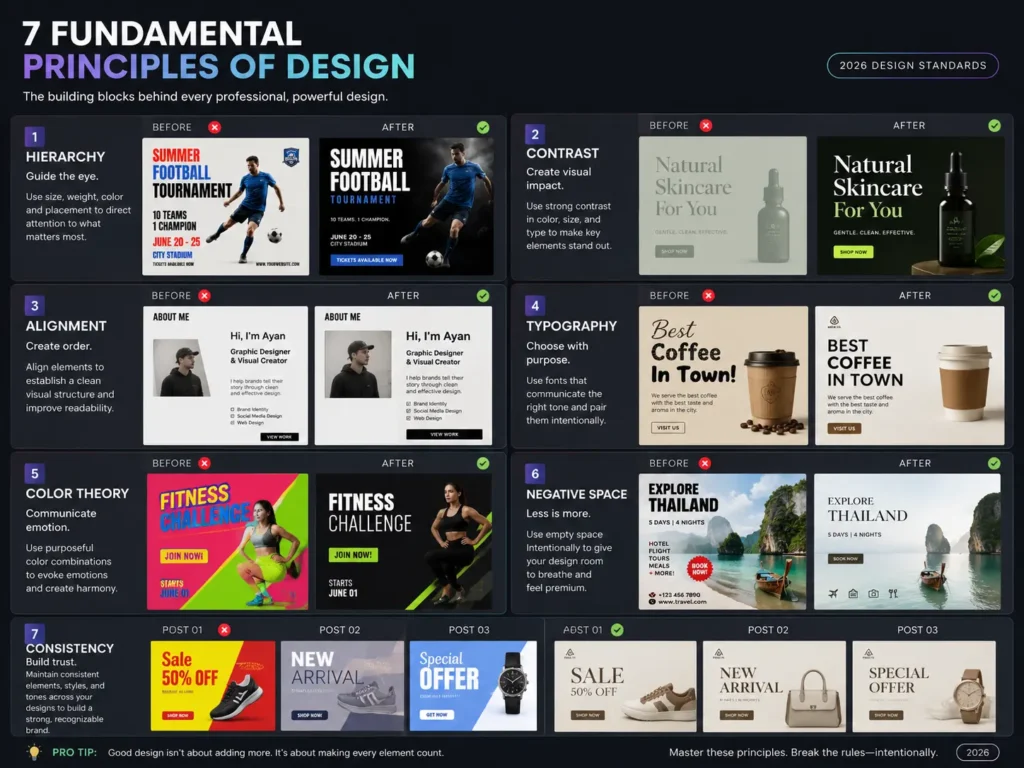Click the brown VISIT US button on the coffee AFTER card
The image size is (1024, 768).
coord(844,428)
